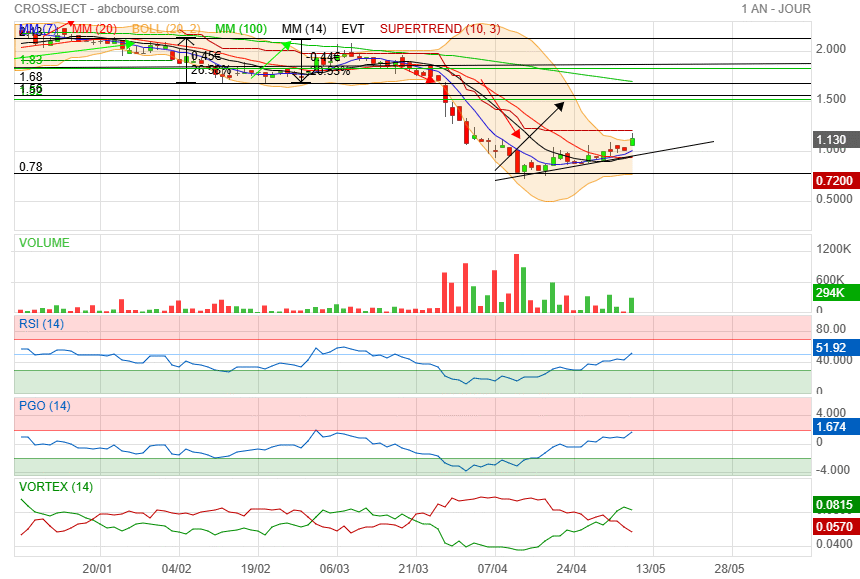Viewport: 860px width, 579px height.
Task: Select the "24/04" date on the time axis
Action: click(572, 569)
